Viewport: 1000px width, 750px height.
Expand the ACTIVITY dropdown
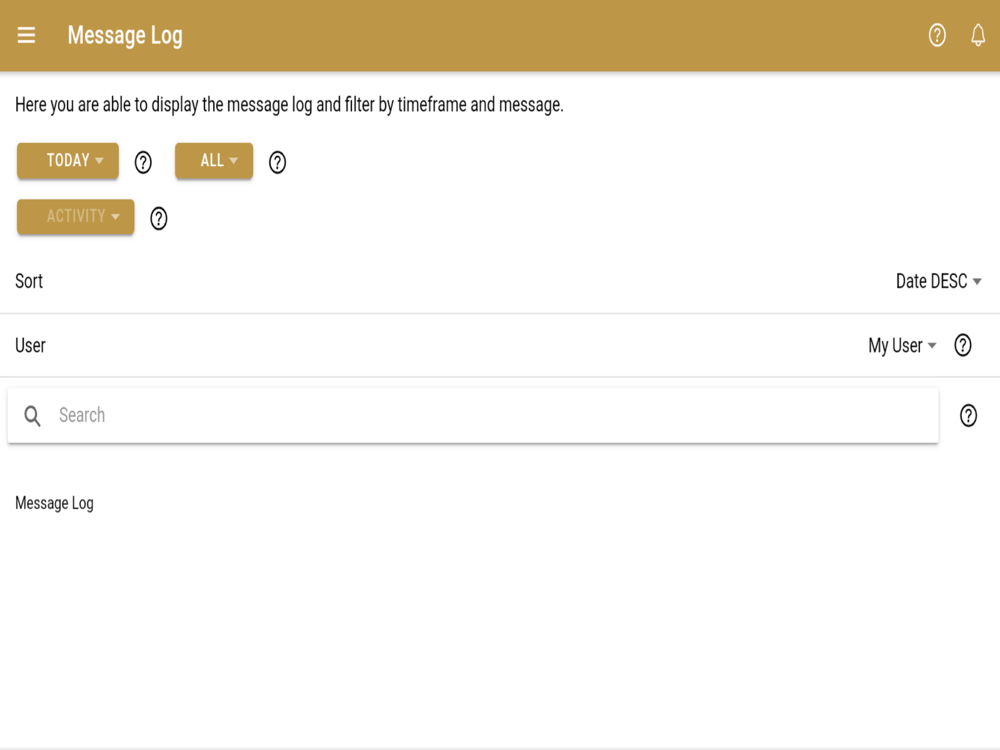coord(75,217)
